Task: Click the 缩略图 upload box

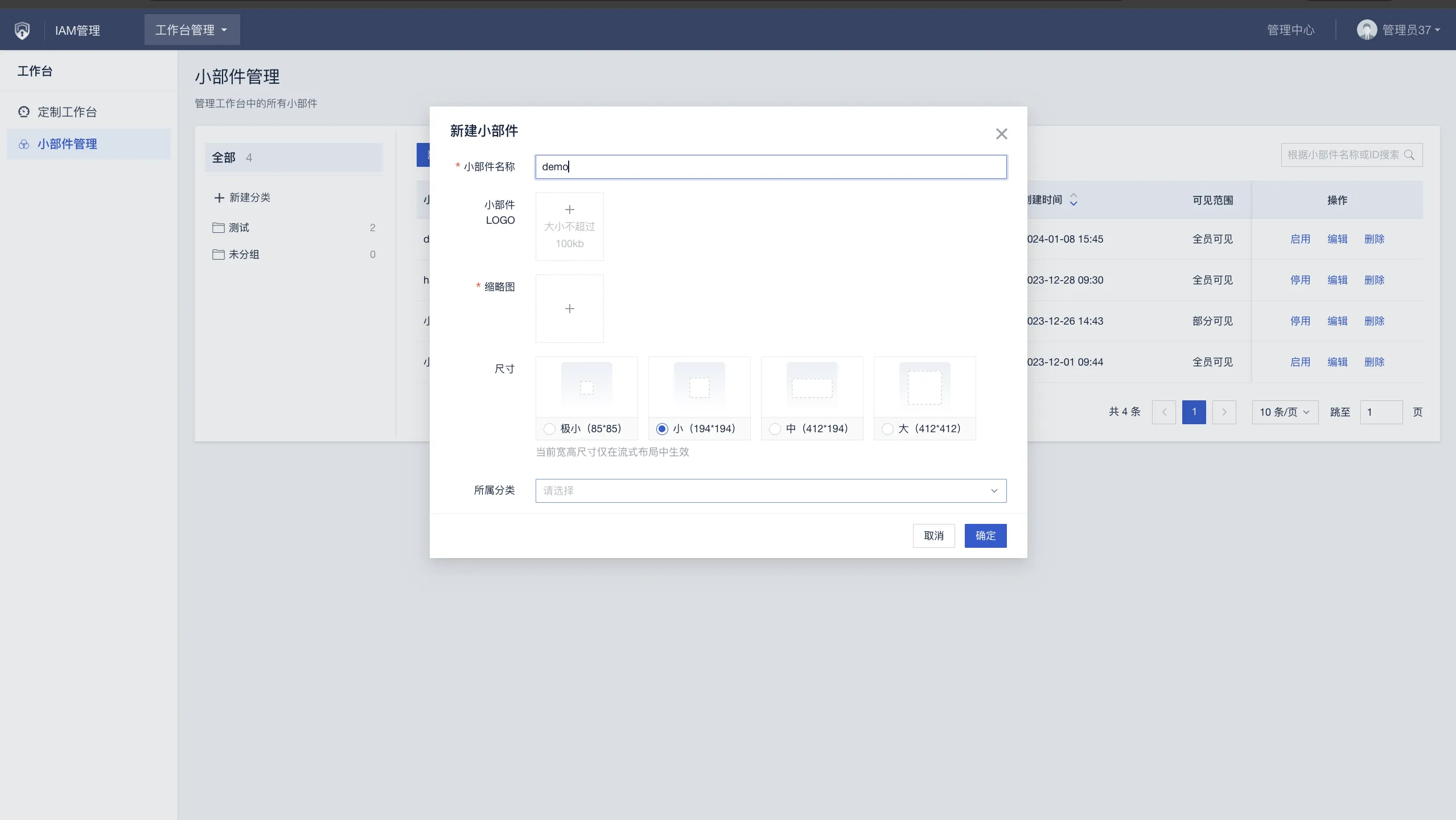Action: [569, 309]
